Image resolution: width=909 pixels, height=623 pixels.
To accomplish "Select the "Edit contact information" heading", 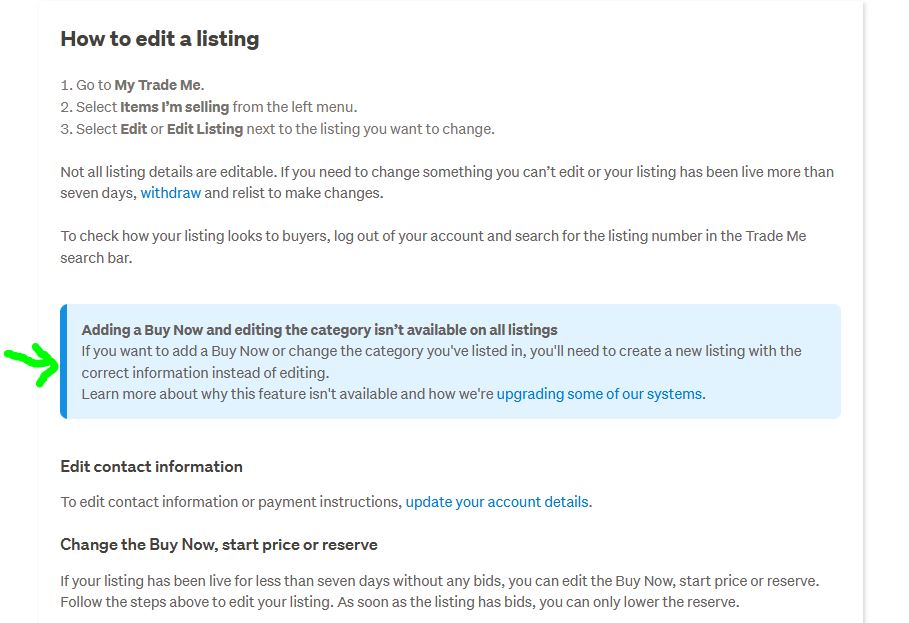I will coord(151,466).
